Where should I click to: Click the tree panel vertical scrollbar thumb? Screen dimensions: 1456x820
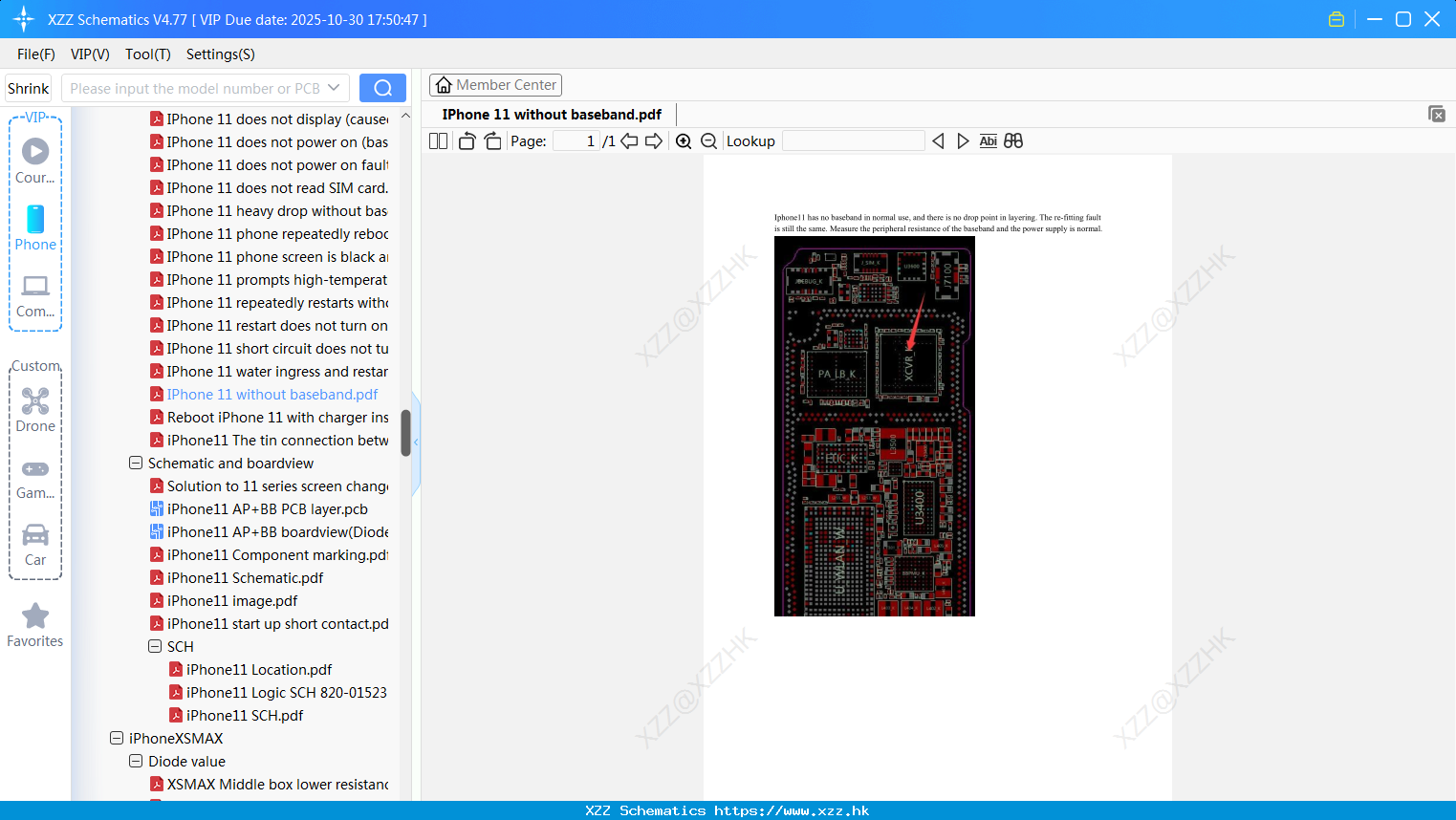[x=405, y=433]
